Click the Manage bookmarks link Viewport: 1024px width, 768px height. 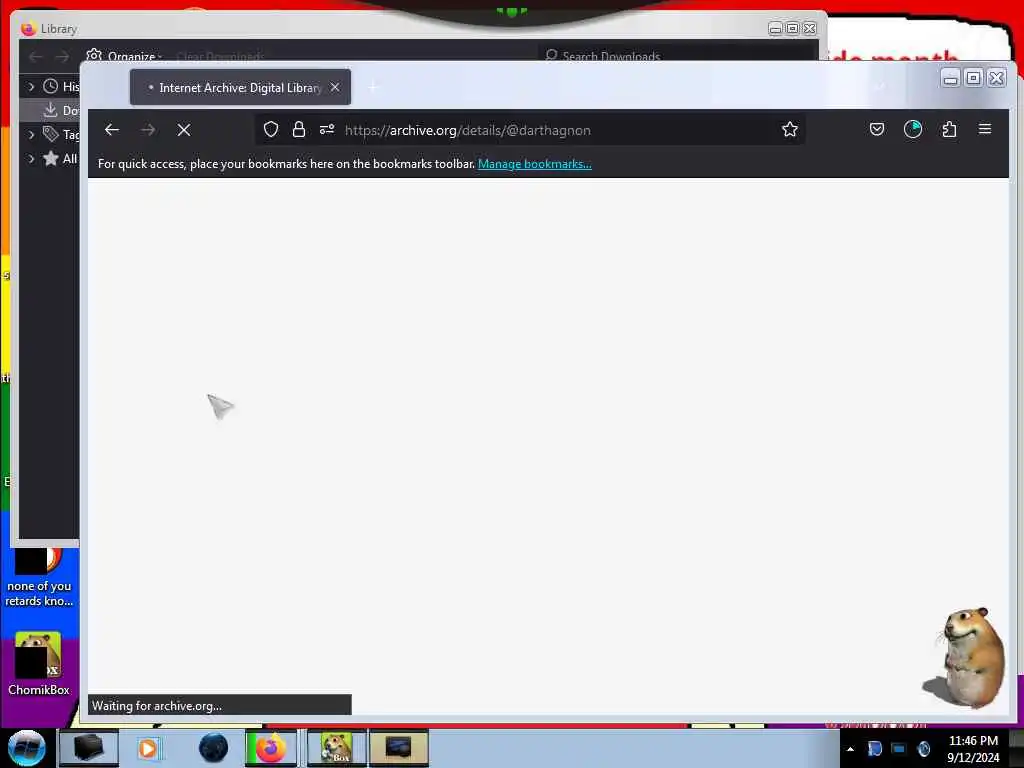pyautogui.click(x=535, y=164)
